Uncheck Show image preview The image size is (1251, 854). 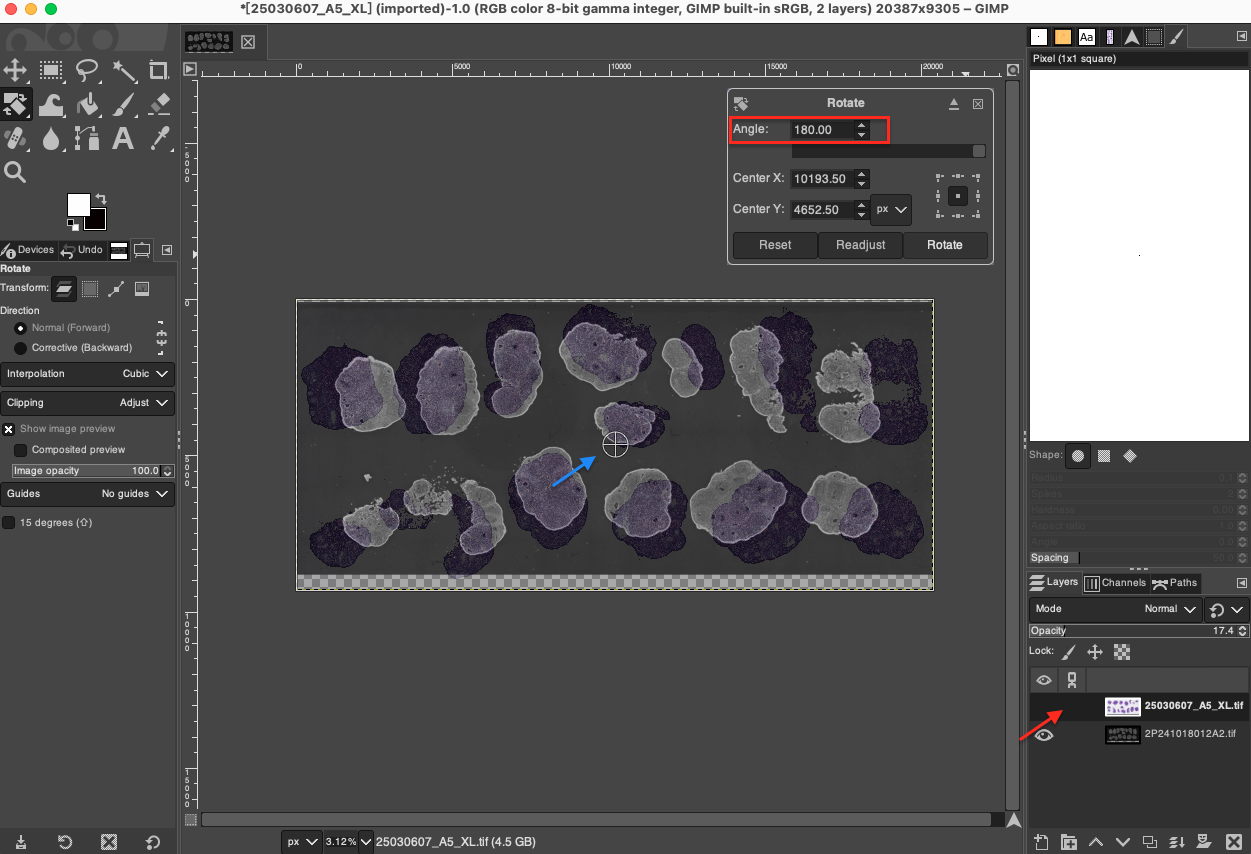click(x=9, y=428)
